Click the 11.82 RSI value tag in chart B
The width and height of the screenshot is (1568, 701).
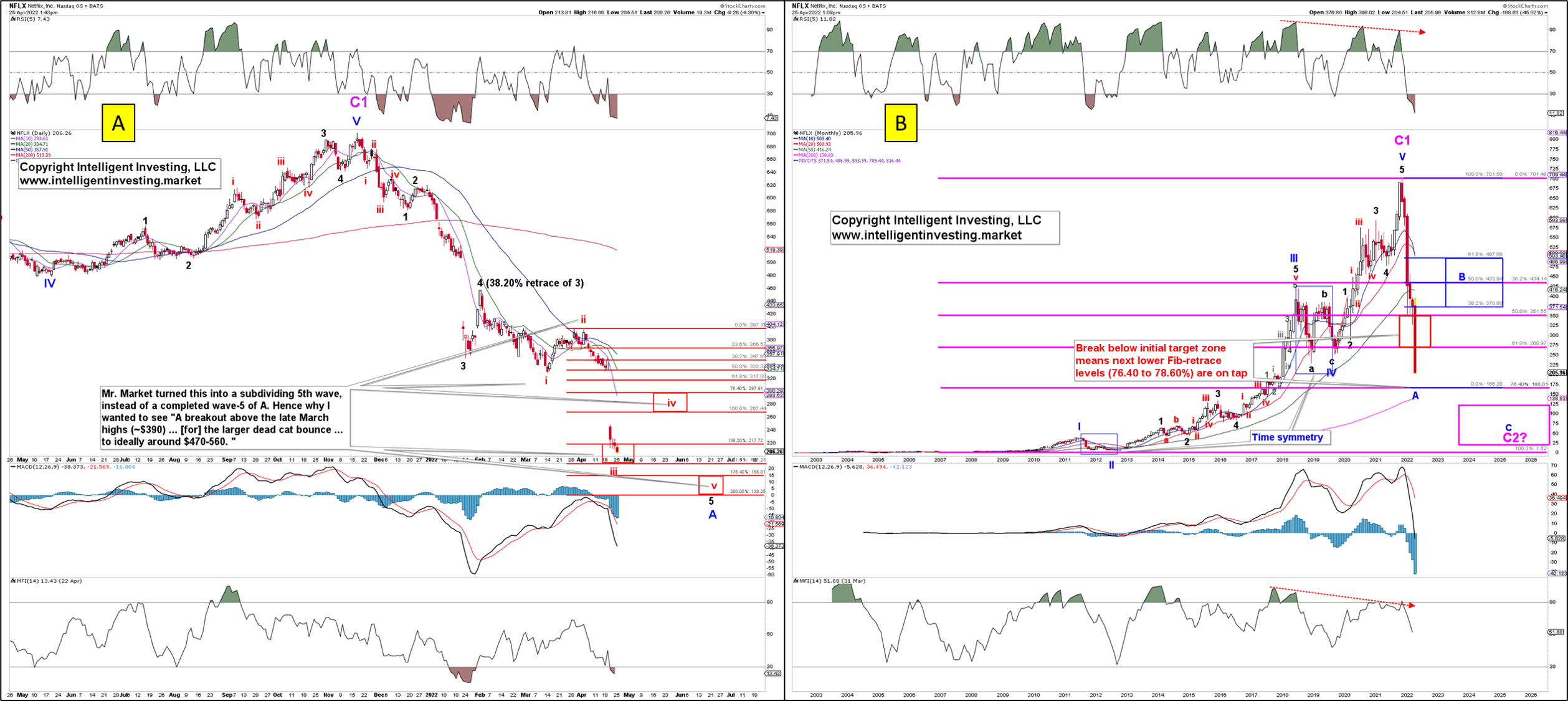pos(1556,113)
